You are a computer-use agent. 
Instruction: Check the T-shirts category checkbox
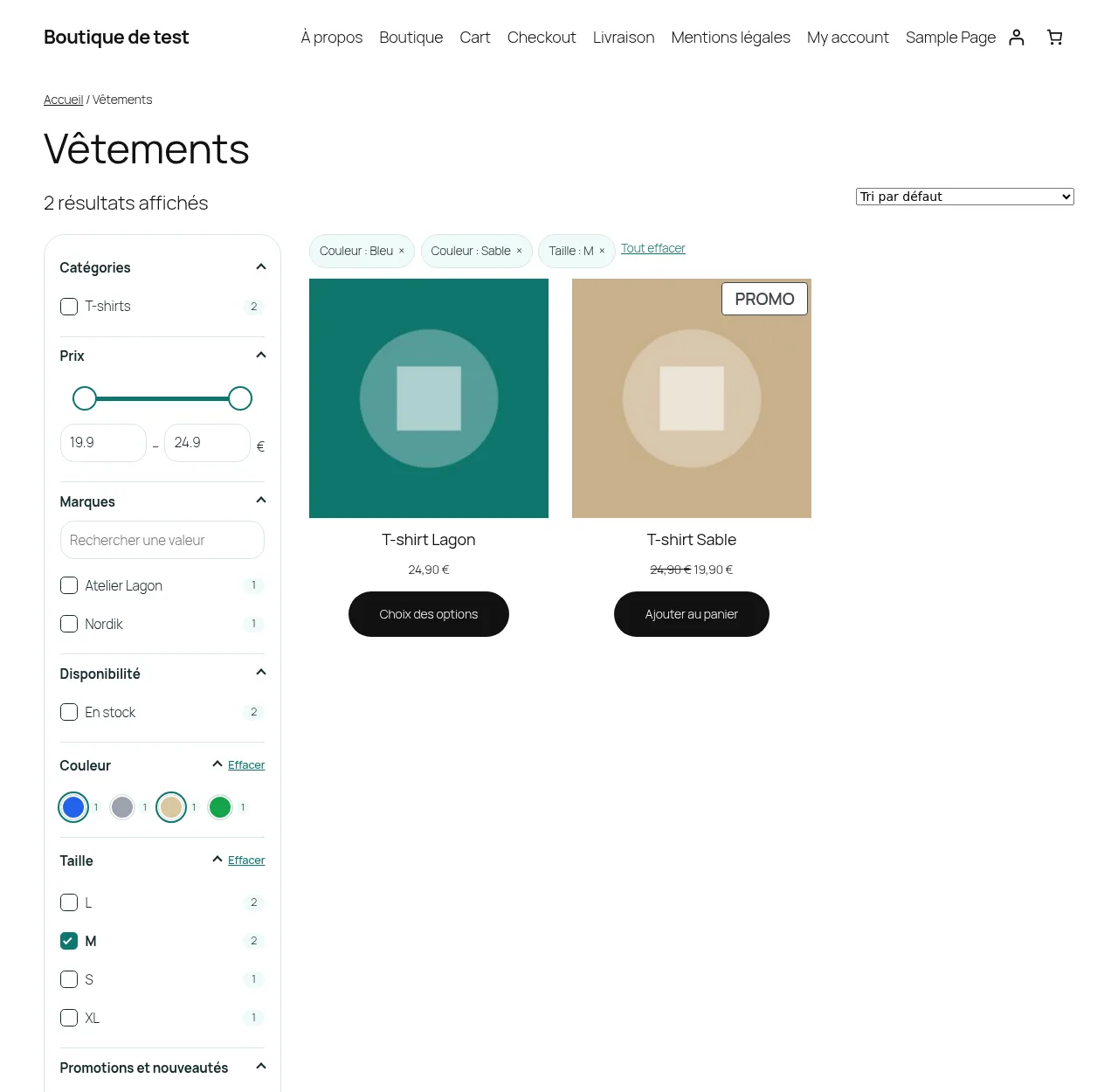(x=69, y=307)
